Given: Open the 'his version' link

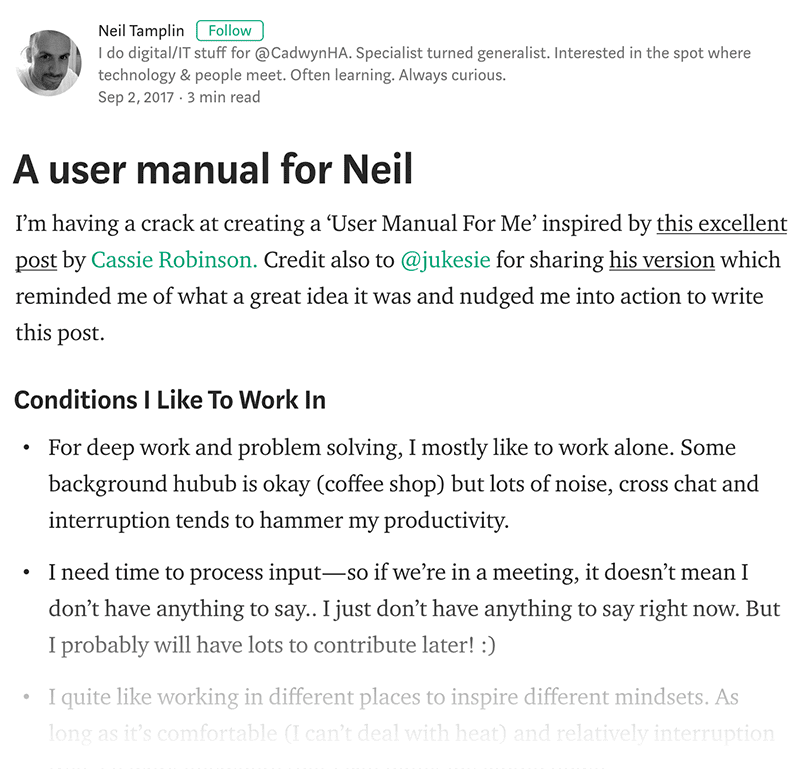Looking at the screenshot, I should (x=662, y=260).
